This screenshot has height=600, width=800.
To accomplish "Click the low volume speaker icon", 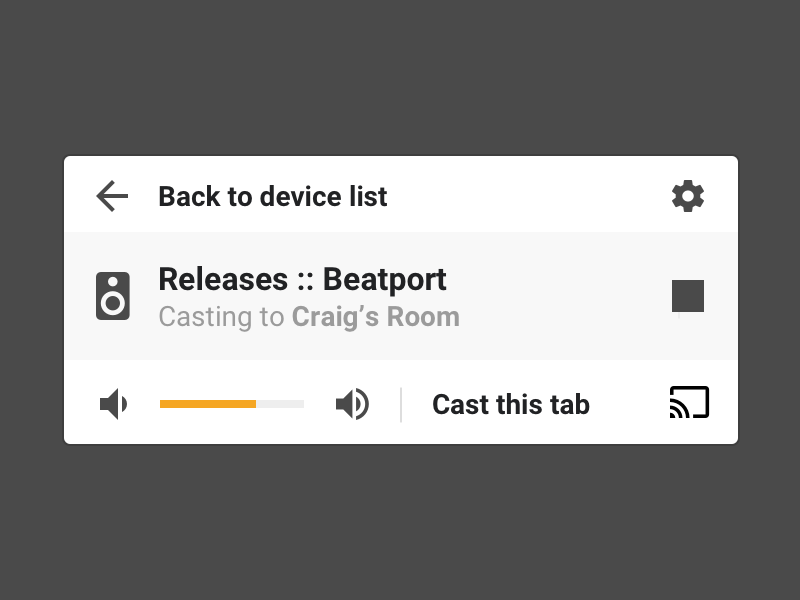I will pos(114,404).
